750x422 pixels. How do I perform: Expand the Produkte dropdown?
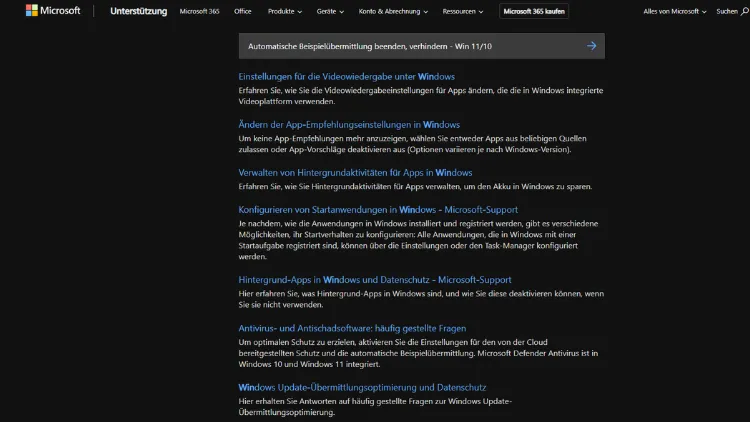(285, 11)
